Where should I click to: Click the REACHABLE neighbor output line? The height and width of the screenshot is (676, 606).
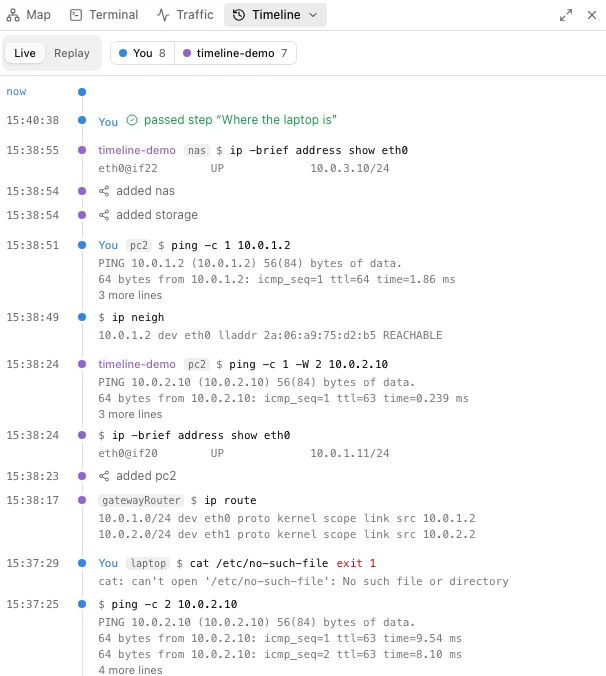270,335
